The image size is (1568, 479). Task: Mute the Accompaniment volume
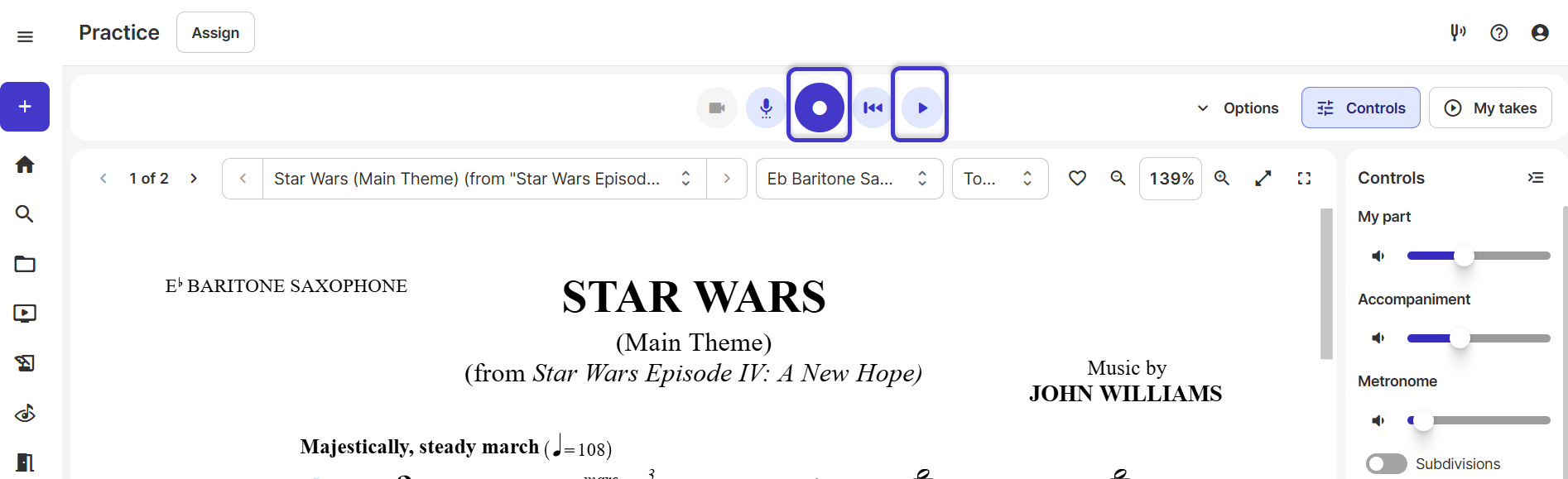1378,338
